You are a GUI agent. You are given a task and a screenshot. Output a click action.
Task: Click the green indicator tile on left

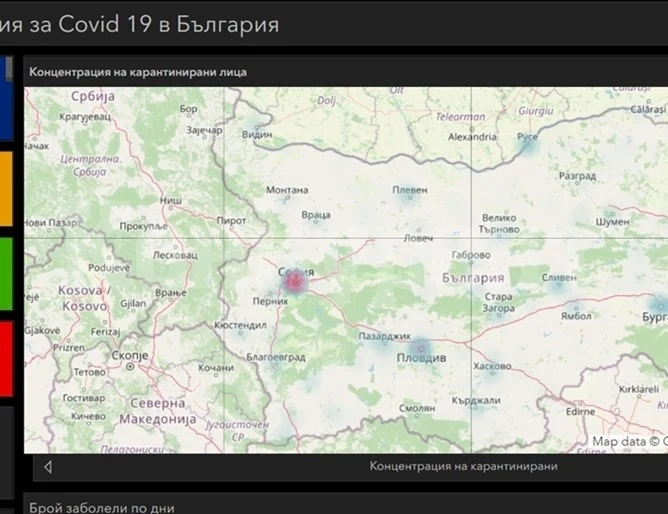6,273
